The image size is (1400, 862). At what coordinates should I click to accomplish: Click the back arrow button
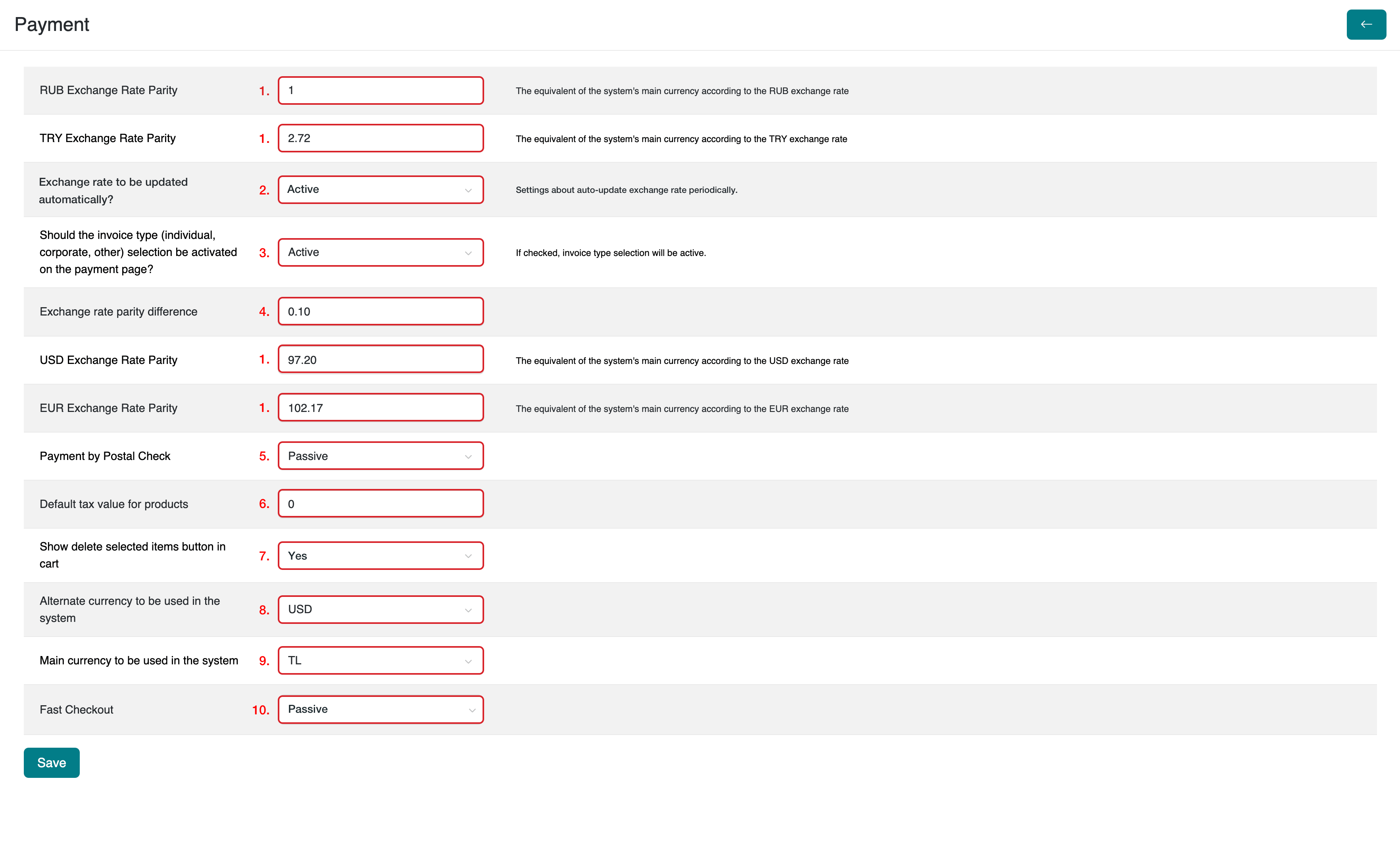[x=1366, y=25]
